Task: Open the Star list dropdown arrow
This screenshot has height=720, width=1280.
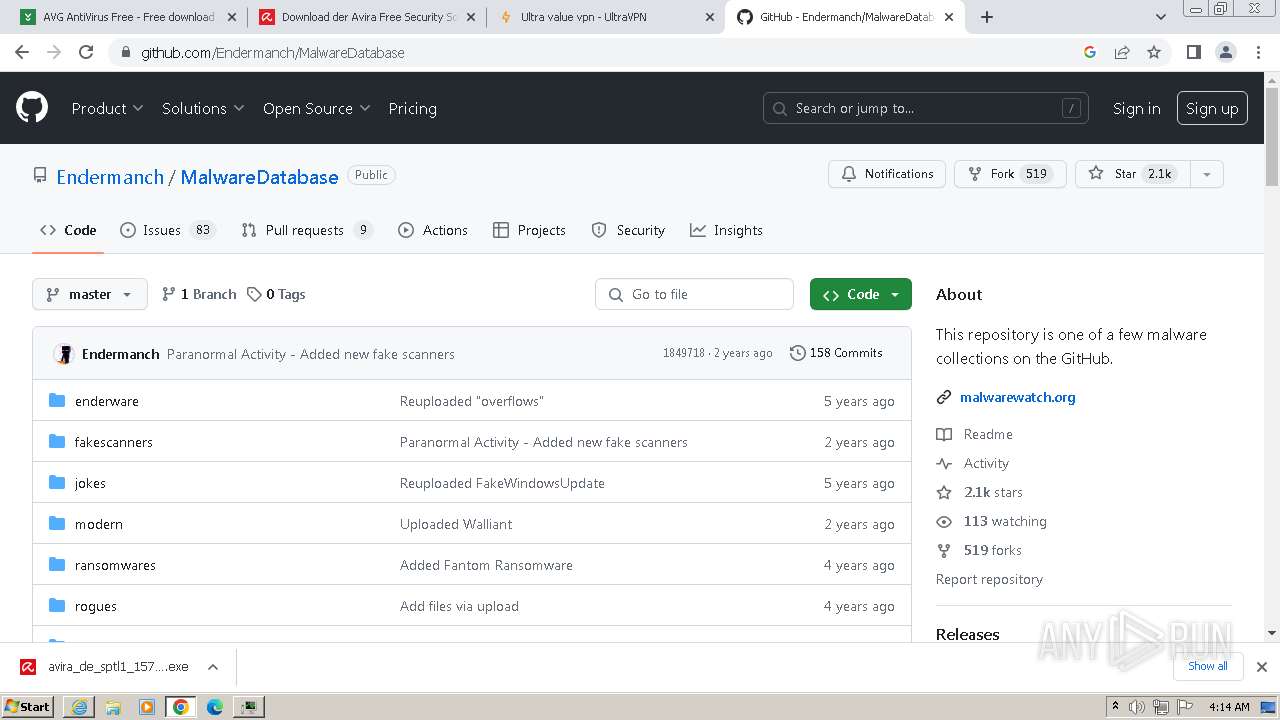Action: click(x=1207, y=174)
